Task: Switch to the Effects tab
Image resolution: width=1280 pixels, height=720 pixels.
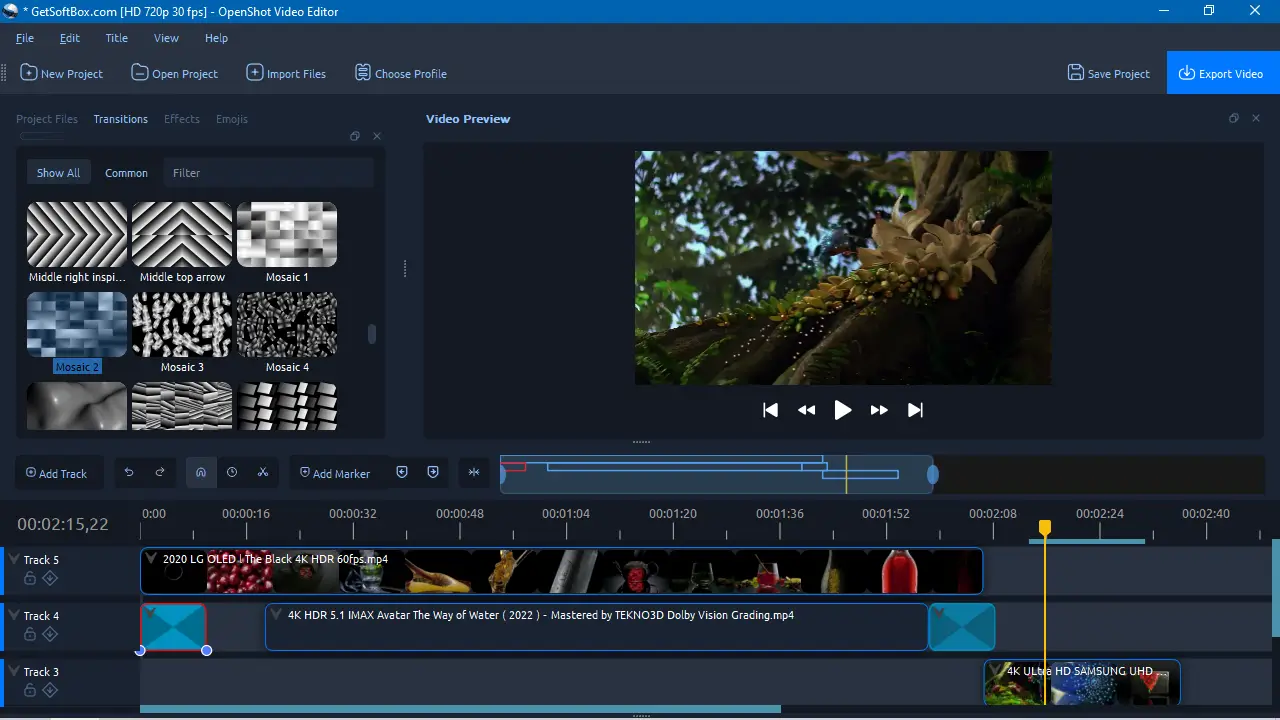Action: [x=182, y=119]
